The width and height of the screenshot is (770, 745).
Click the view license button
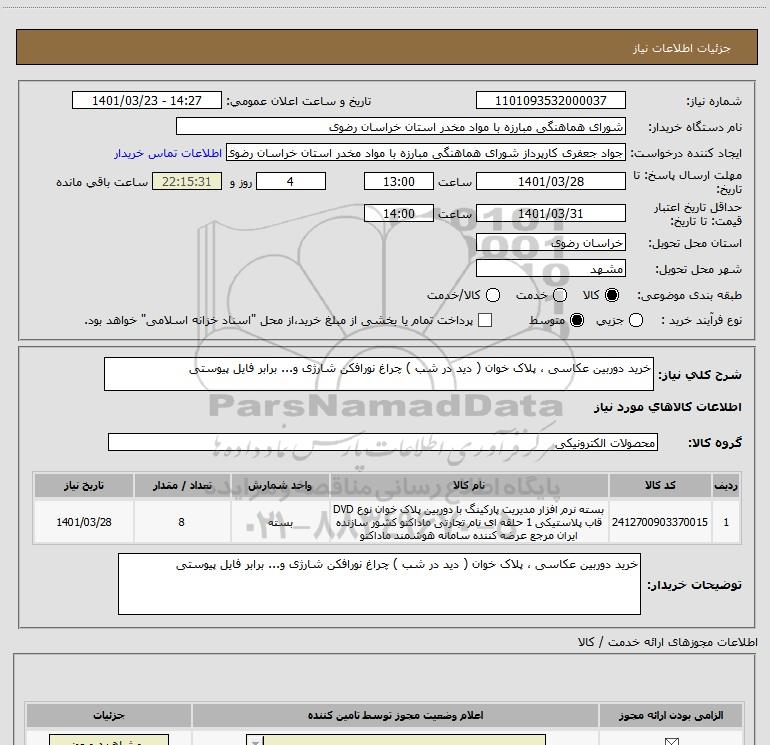[109, 740]
